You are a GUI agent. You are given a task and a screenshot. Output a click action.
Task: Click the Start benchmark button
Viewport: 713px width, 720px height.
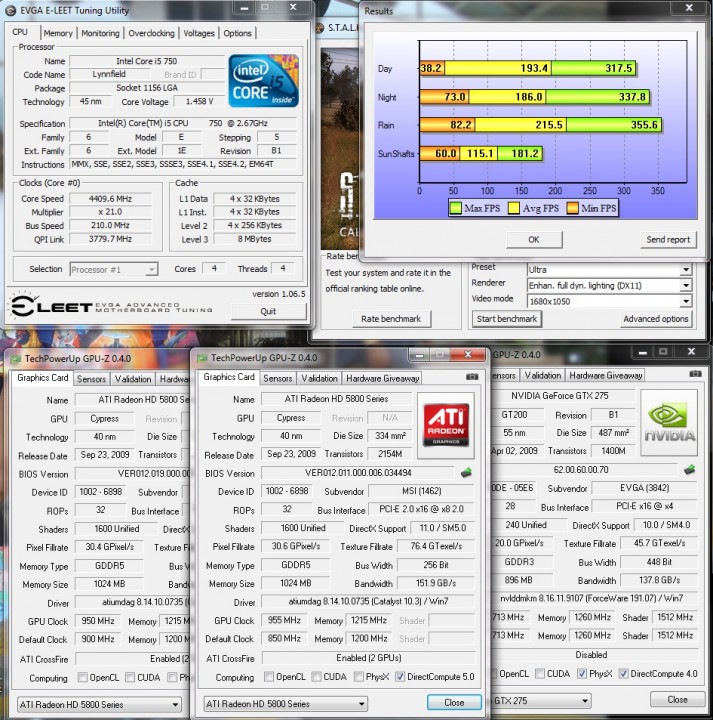click(x=507, y=319)
